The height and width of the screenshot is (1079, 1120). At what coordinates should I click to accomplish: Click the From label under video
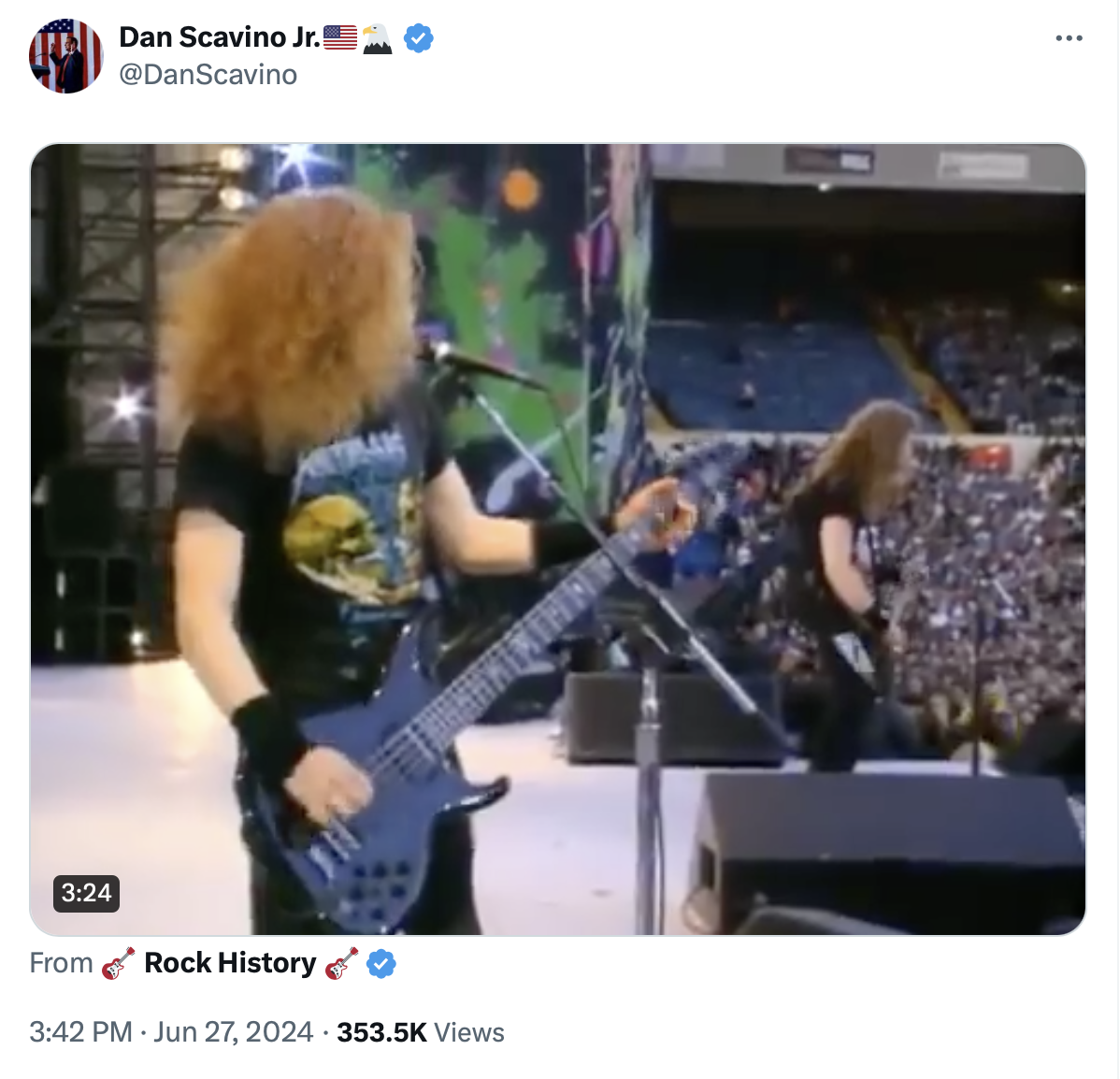62,963
